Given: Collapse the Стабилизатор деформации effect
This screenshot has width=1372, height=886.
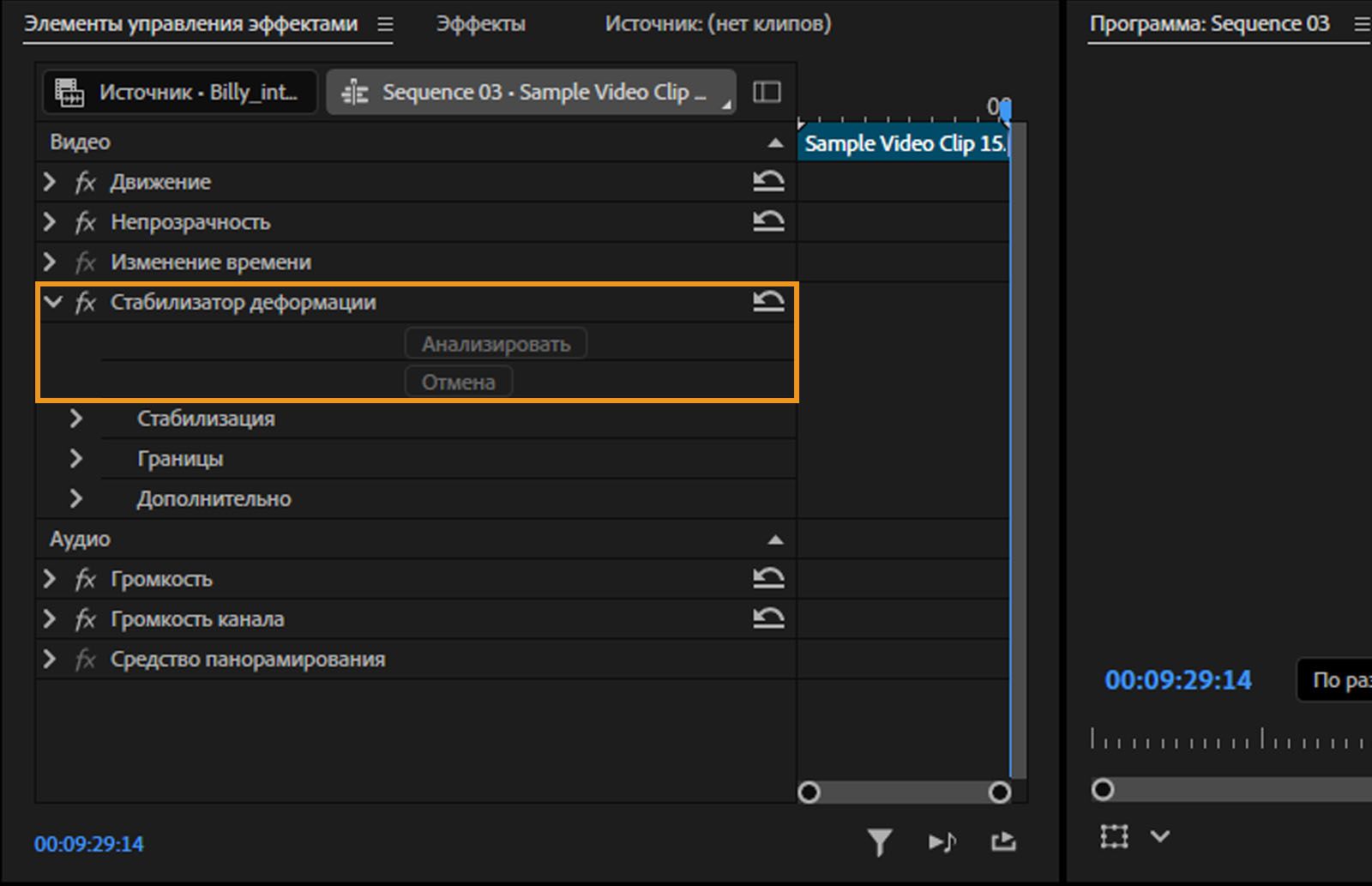Looking at the screenshot, I should pos(53,302).
